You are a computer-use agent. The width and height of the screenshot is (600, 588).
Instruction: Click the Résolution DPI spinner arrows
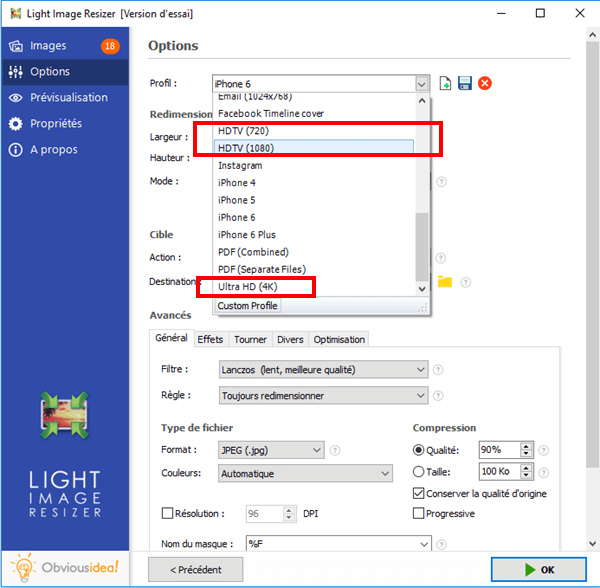click(x=289, y=514)
